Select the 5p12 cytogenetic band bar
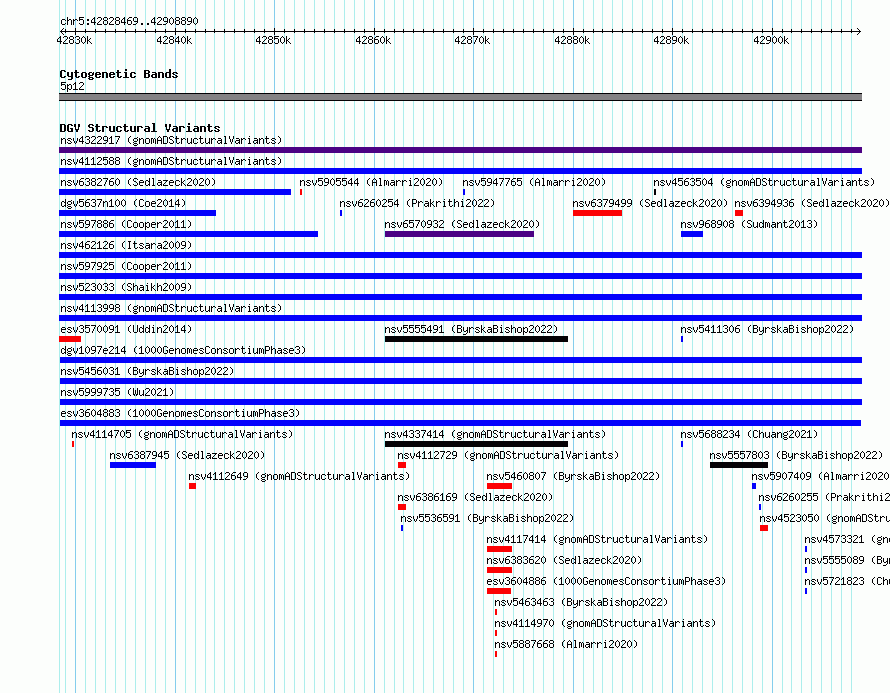Image resolution: width=890 pixels, height=693 pixels. pyautogui.click(x=460, y=97)
